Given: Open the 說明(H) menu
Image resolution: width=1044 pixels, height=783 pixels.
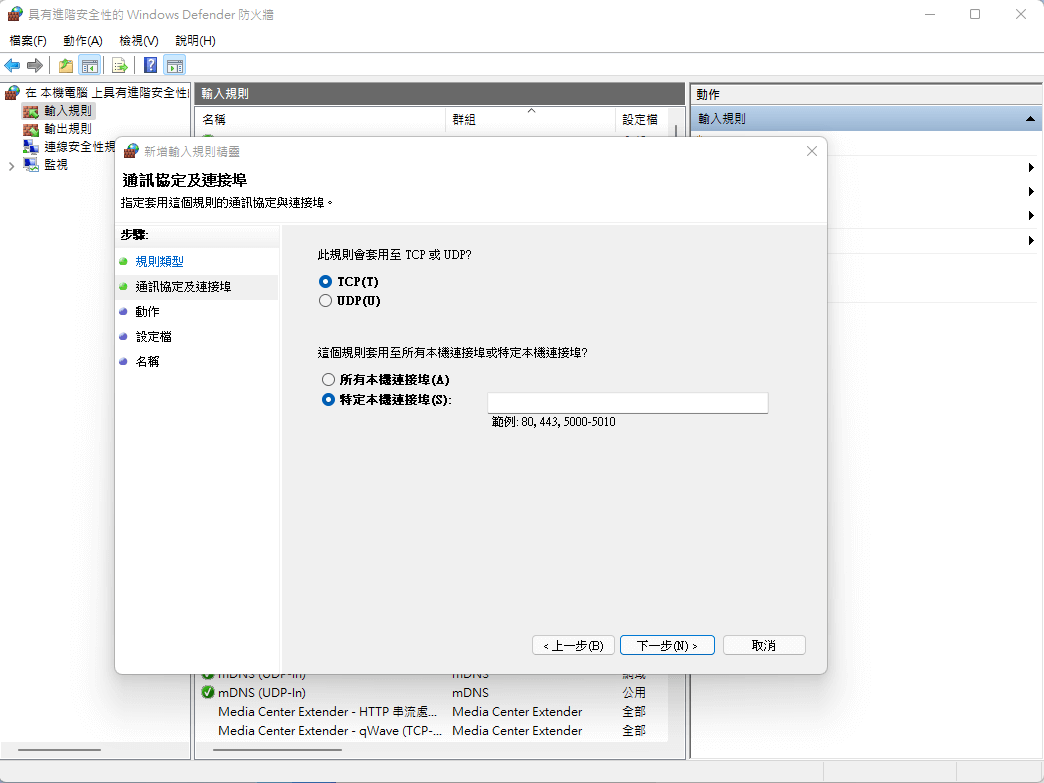Looking at the screenshot, I should [195, 41].
